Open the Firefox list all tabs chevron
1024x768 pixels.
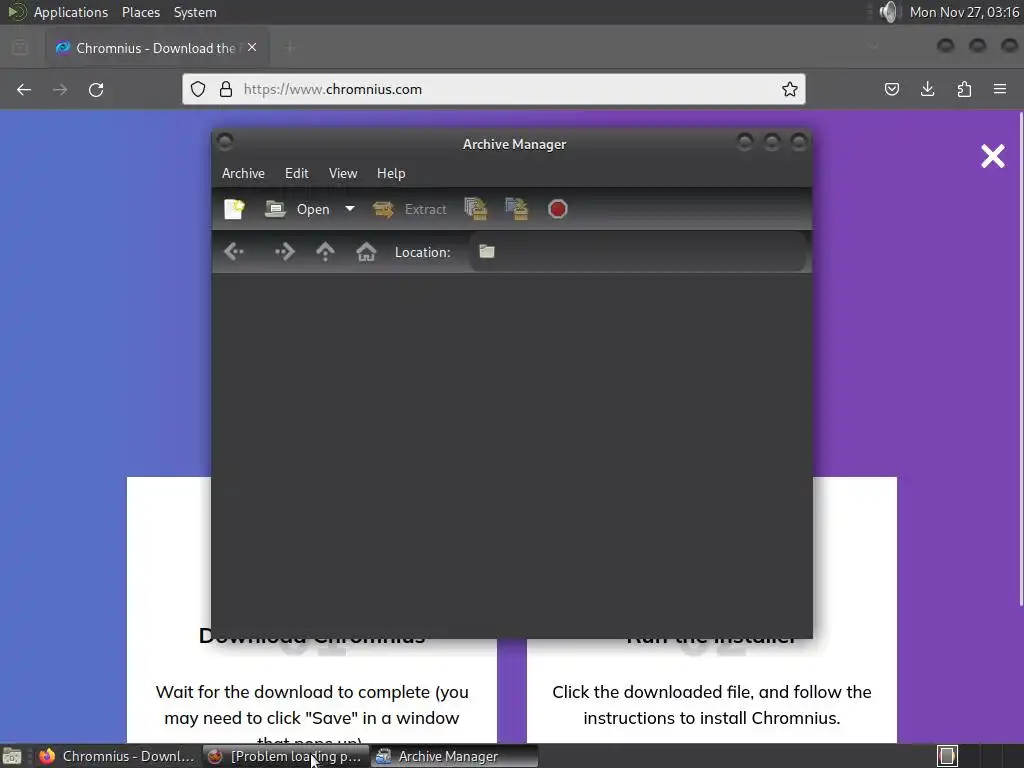[x=874, y=47]
